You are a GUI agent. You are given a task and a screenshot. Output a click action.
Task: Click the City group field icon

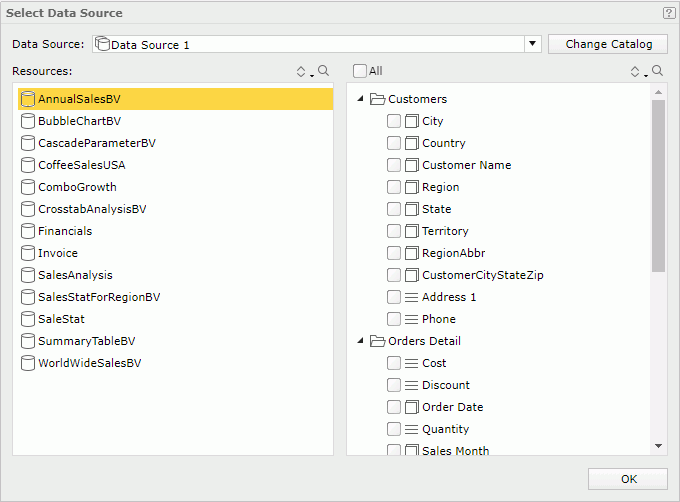(x=412, y=121)
